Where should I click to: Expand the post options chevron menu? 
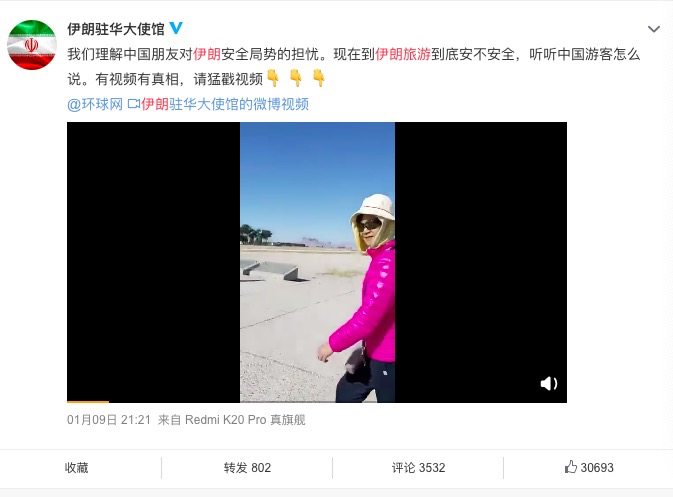654,29
